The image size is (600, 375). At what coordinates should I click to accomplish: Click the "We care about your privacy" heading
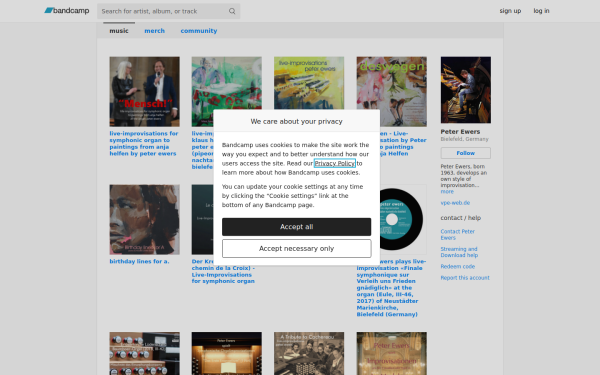(297, 121)
